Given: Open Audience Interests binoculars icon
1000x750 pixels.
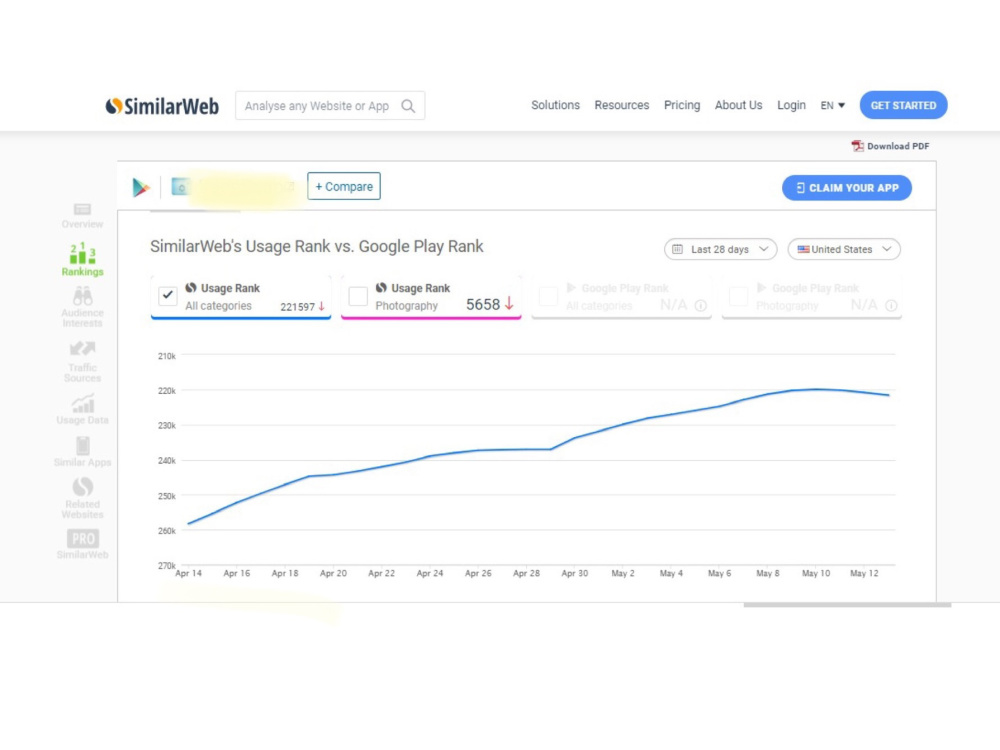Looking at the screenshot, I should 82,296.
